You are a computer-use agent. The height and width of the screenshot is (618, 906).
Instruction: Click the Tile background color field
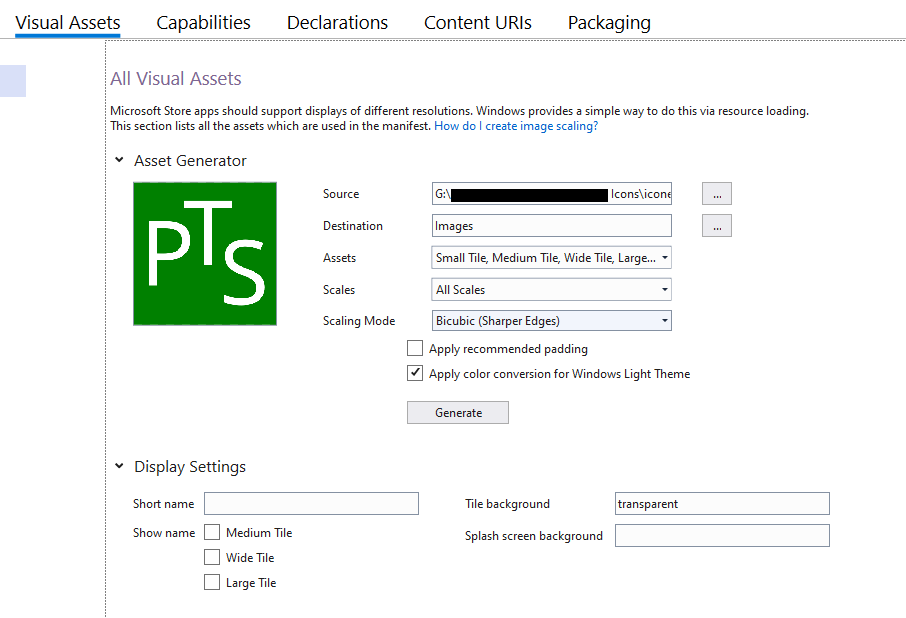click(x=722, y=504)
